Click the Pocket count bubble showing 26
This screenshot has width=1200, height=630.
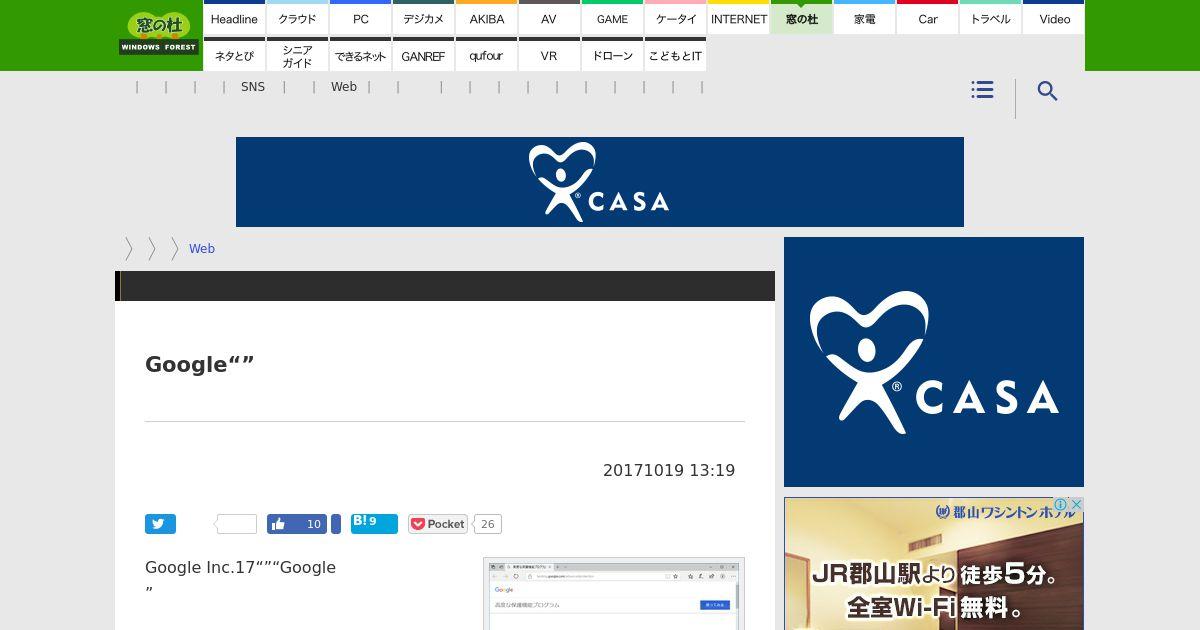pyautogui.click(x=487, y=524)
